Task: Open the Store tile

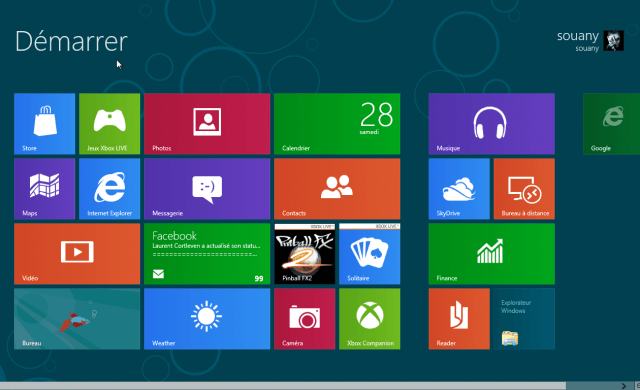Action: tap(44, 124)
